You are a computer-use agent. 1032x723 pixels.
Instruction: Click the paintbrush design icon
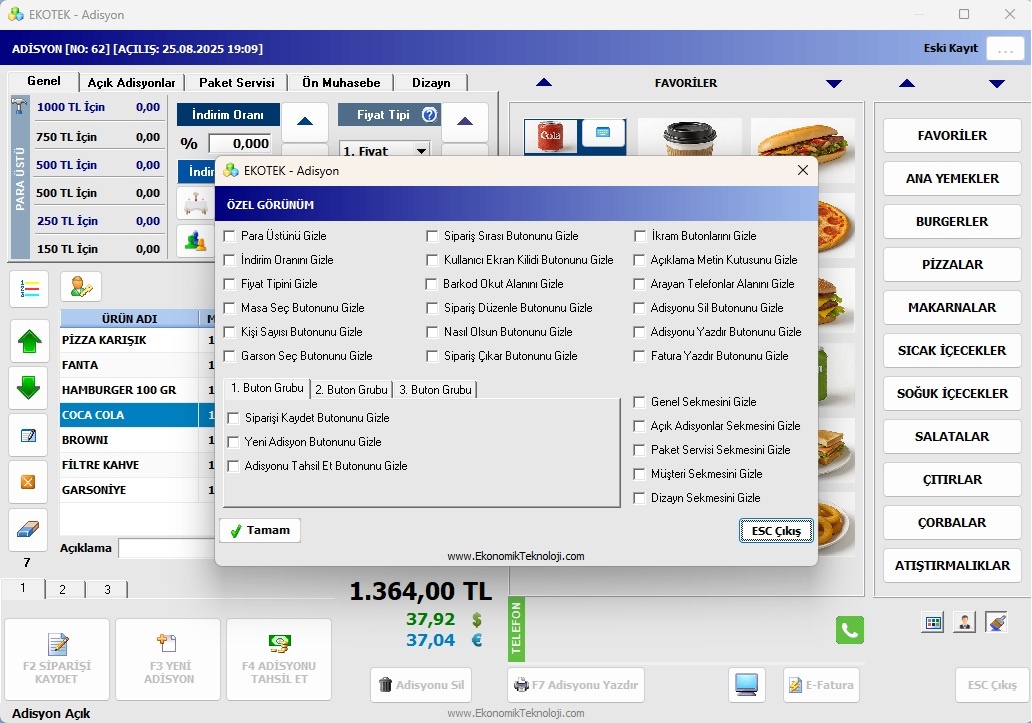996,622
